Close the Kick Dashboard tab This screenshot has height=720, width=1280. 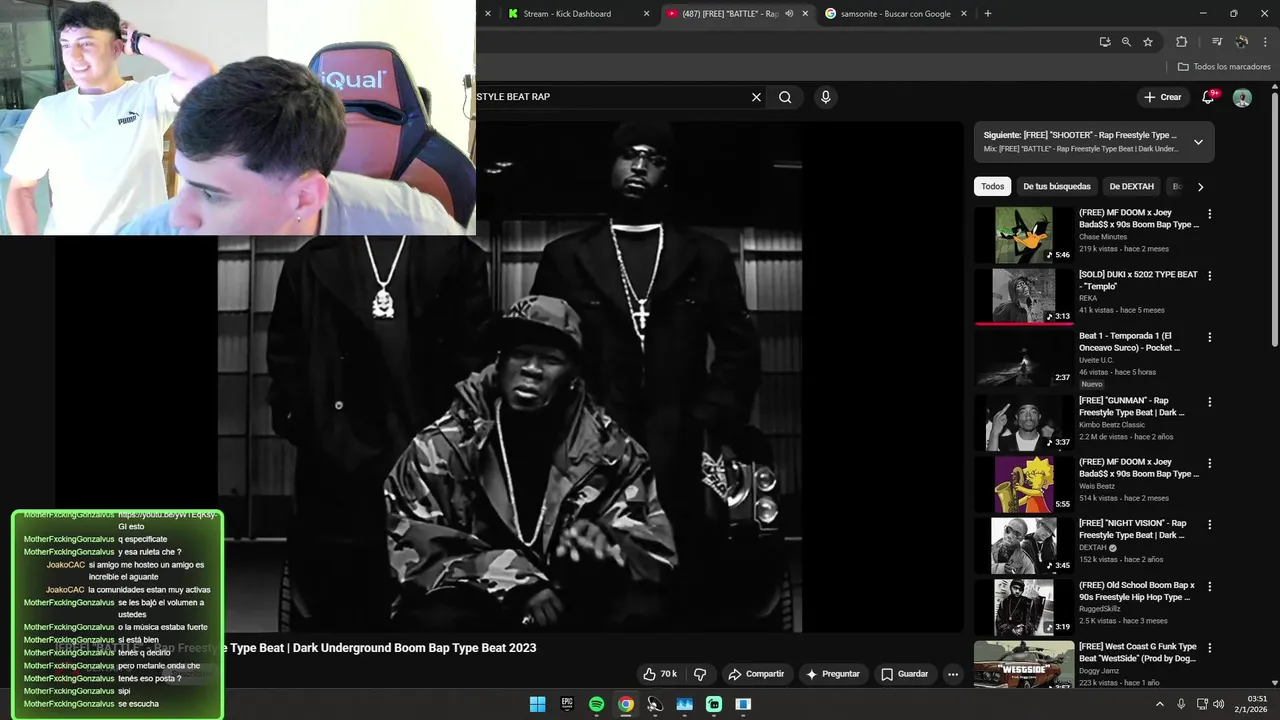pos(646,14)
